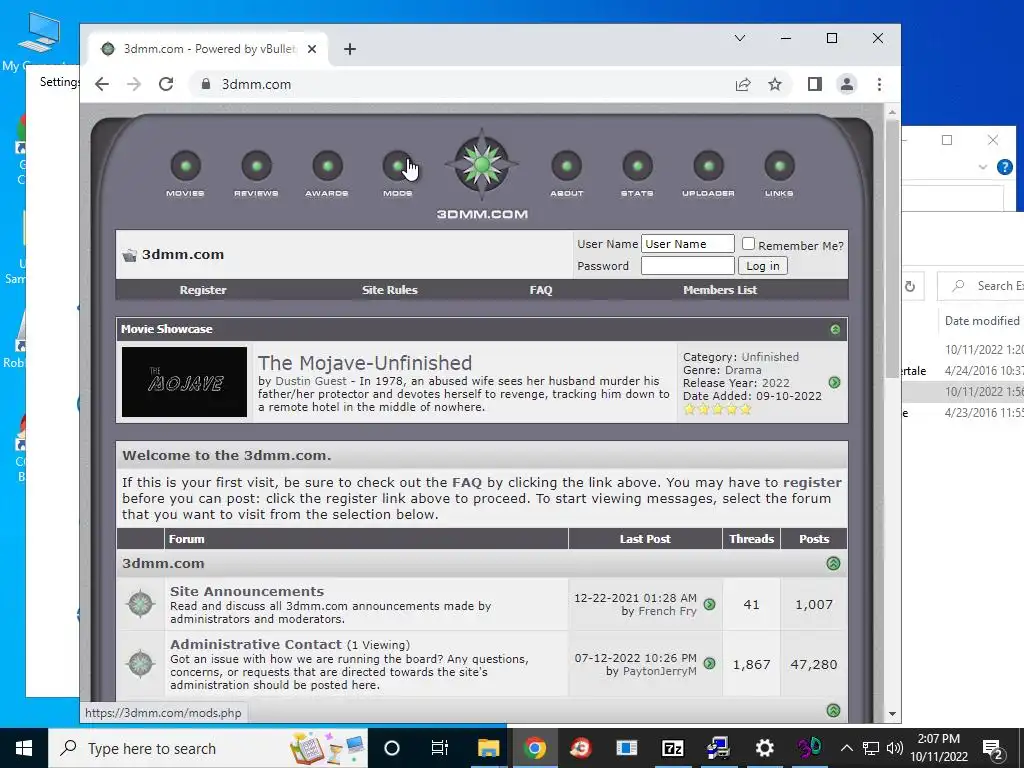Click Chrome address bar URL
The image size is (1024, 768).
coord(257,84)
